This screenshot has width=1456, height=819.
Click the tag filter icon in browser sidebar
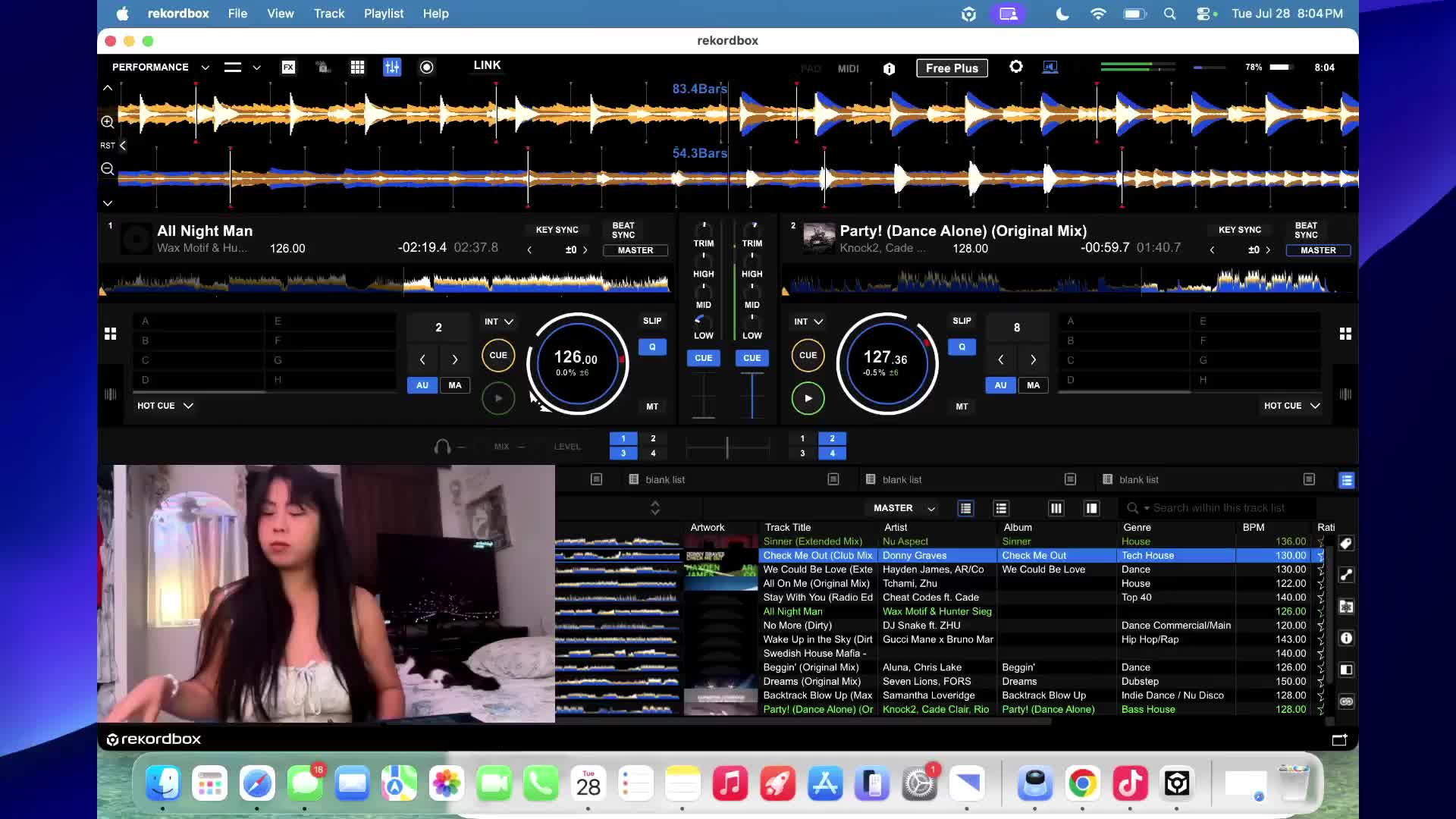point(1346,544)
